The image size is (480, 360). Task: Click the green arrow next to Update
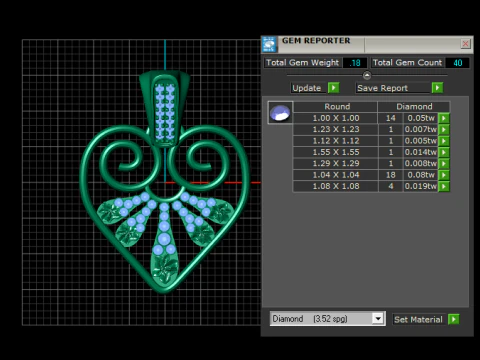[x=333, y=88]
